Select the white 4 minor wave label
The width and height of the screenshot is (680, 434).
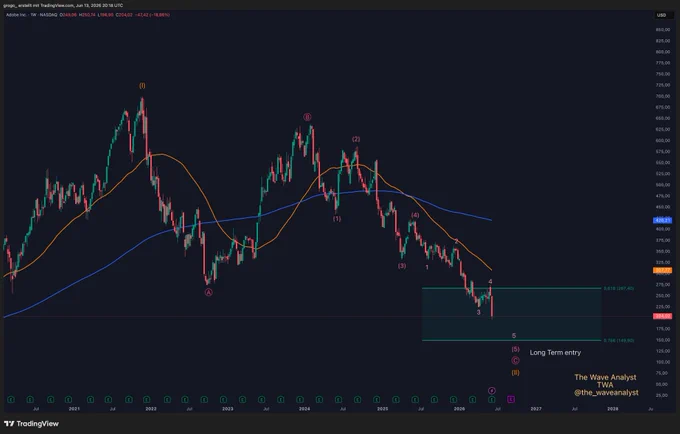[x=490, y=281]
